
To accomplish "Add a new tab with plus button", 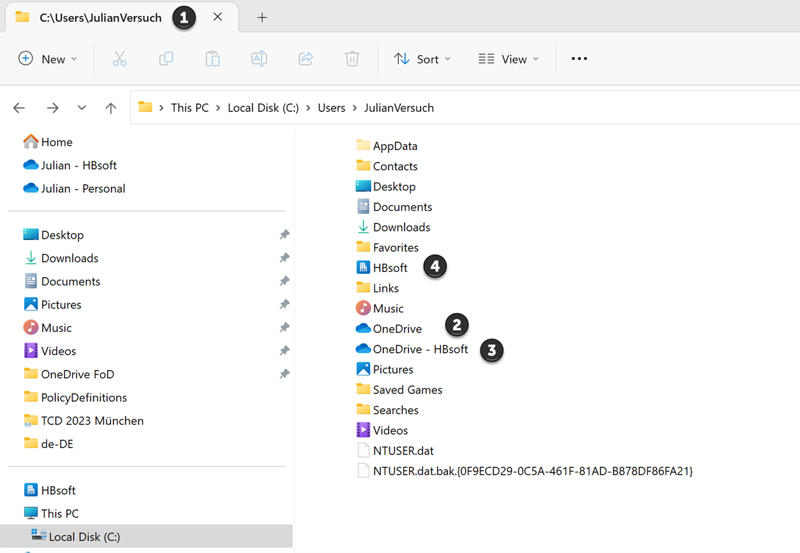I will pyautogui.click(x=262, y=17).
